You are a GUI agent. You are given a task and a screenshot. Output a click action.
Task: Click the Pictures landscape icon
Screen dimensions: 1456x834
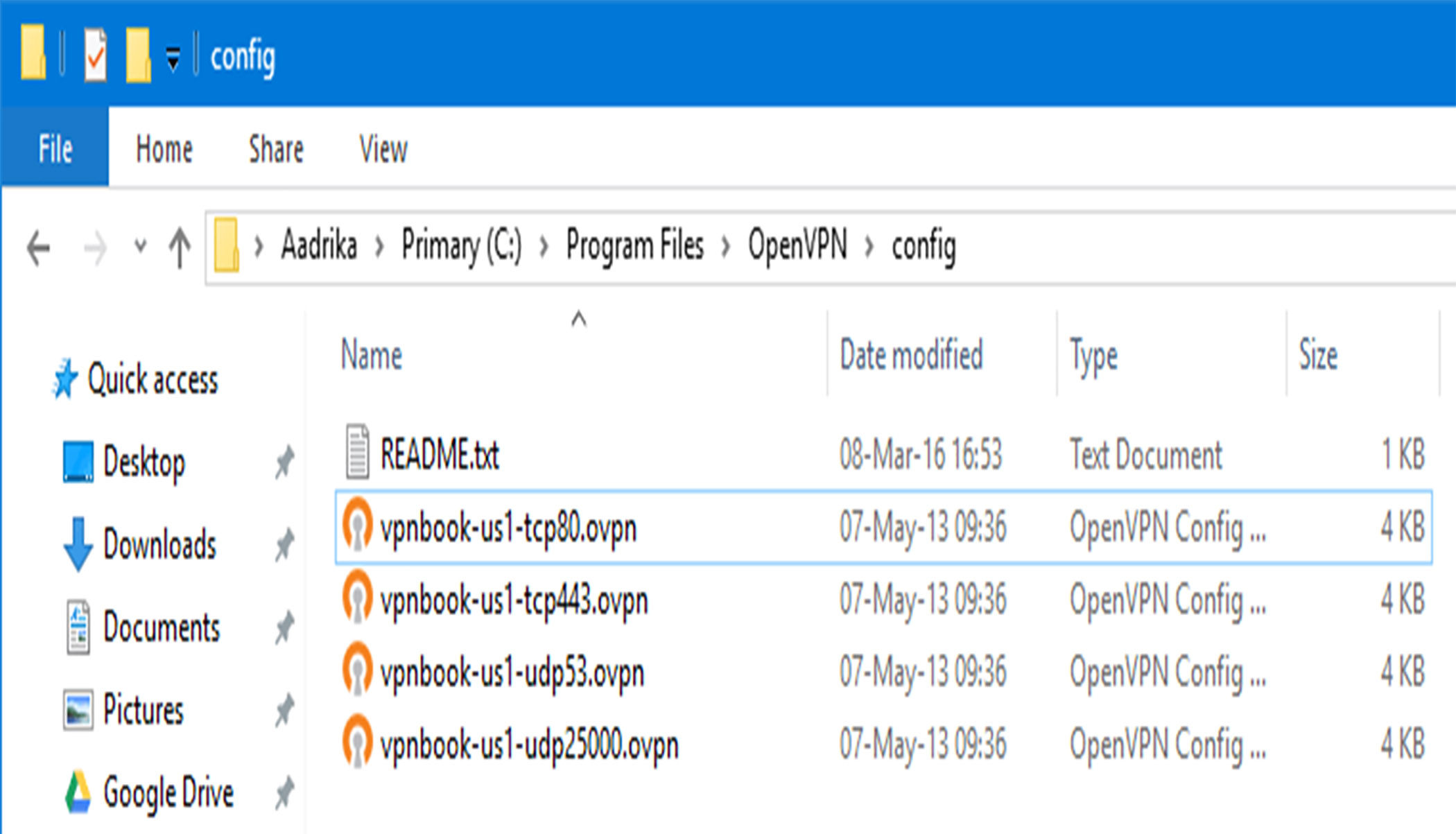pos(78,710)
